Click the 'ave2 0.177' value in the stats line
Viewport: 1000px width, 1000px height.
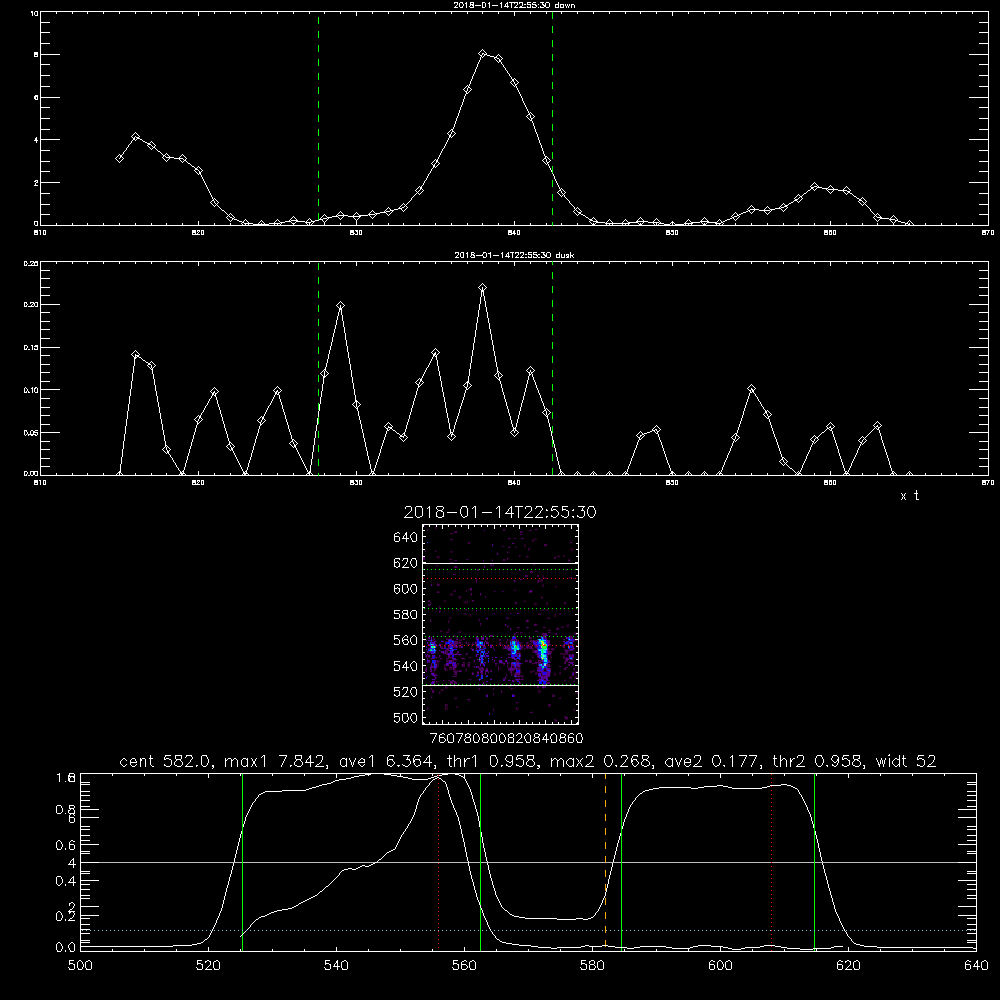(709, 761)
